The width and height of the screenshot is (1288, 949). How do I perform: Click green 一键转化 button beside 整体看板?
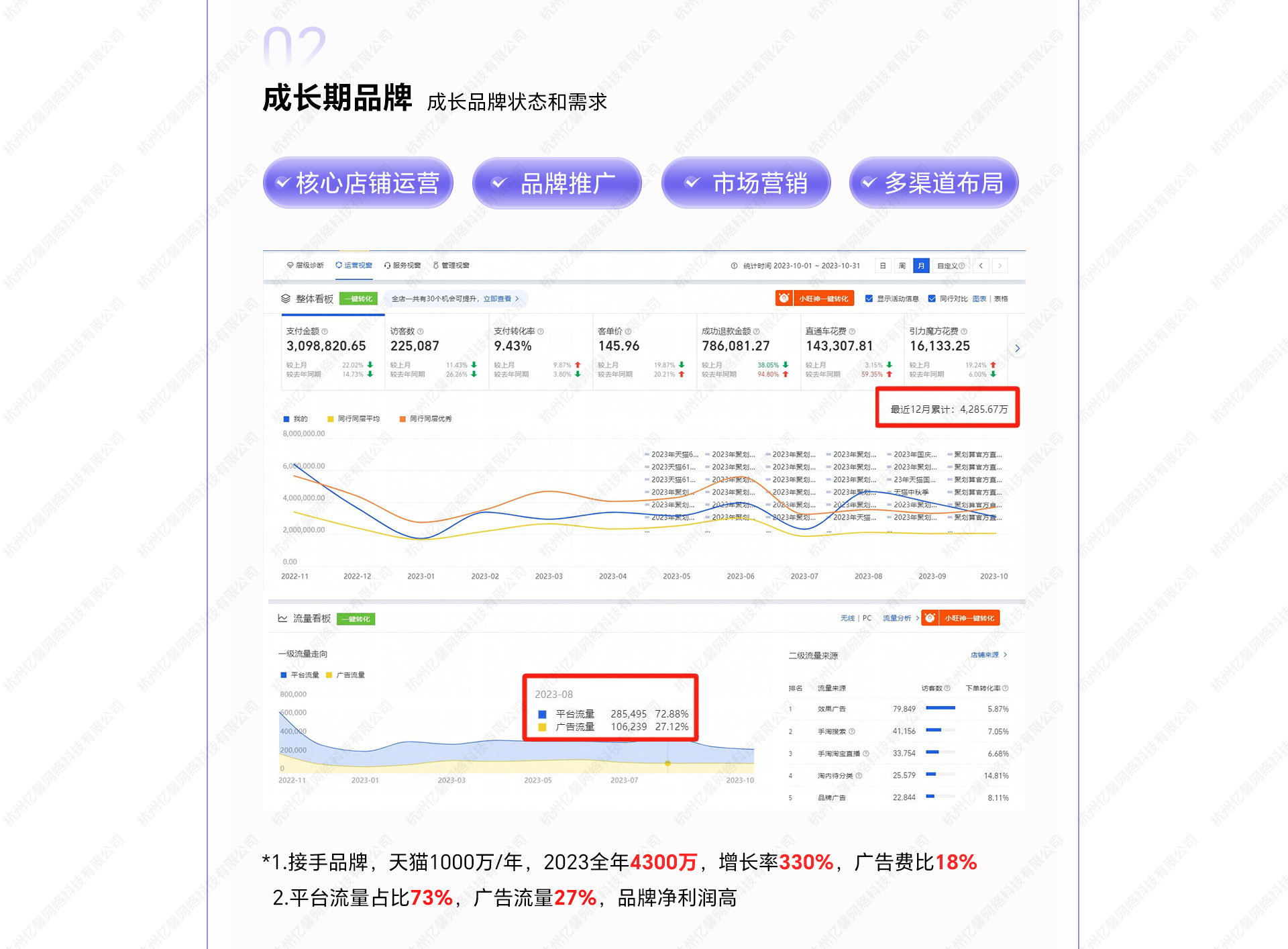pos(358,299)
